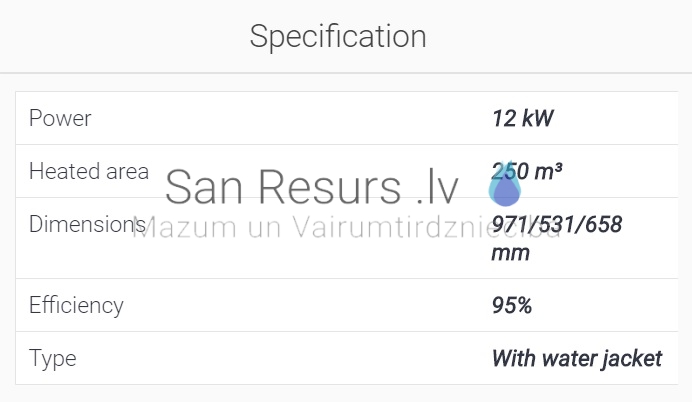Click the 250 m³ value

pyautogui.click(x=527, y=171)
